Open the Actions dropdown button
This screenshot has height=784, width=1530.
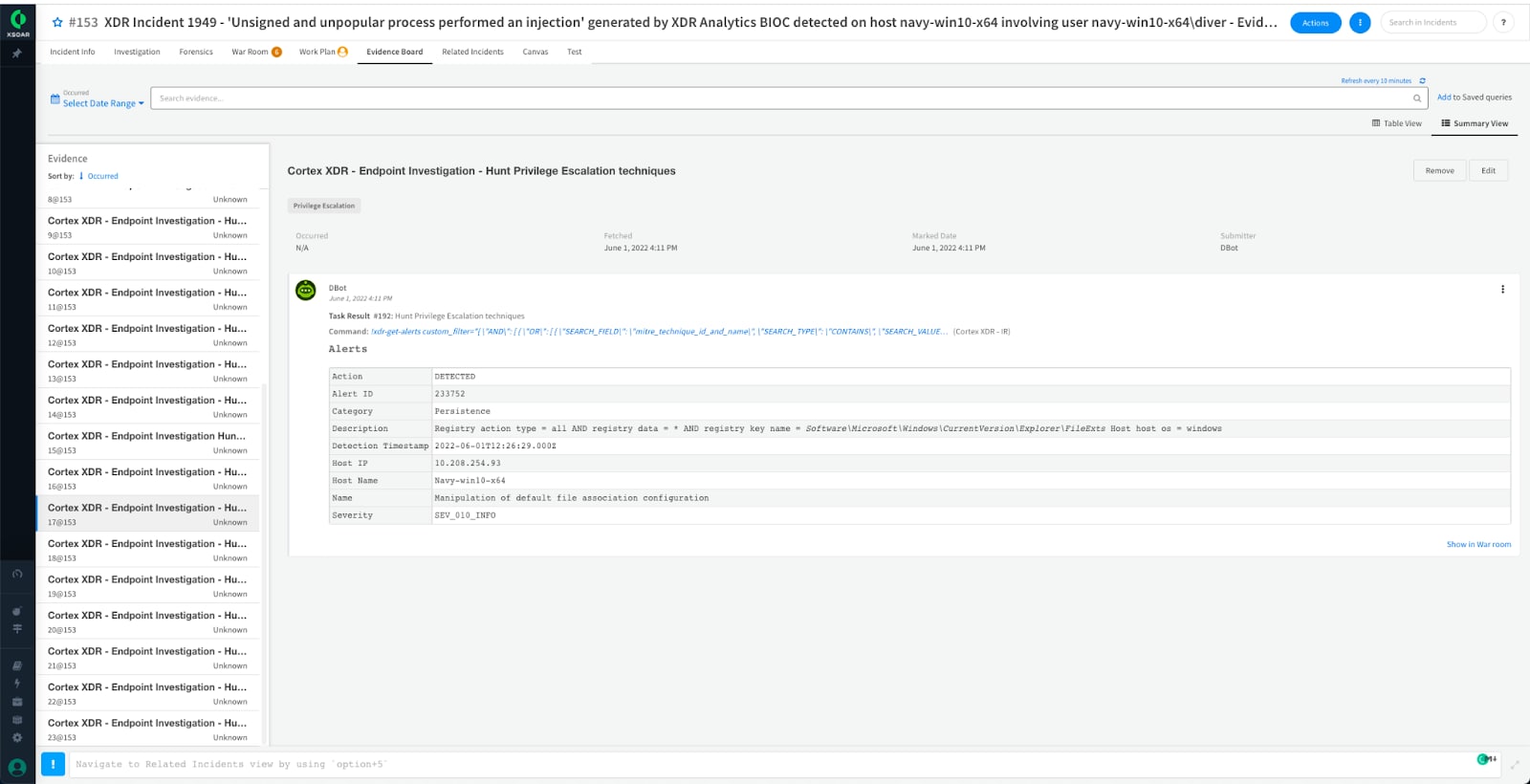coord(1315,22)
